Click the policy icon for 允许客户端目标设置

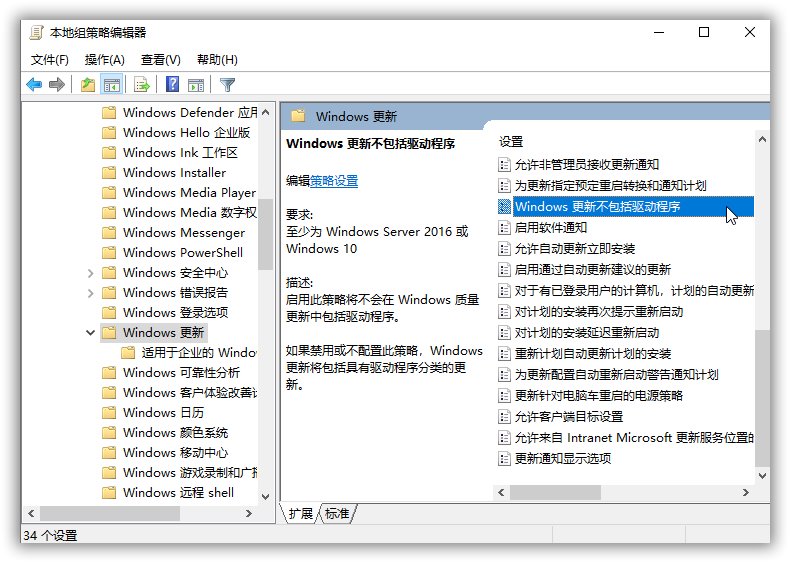point(504,417)
